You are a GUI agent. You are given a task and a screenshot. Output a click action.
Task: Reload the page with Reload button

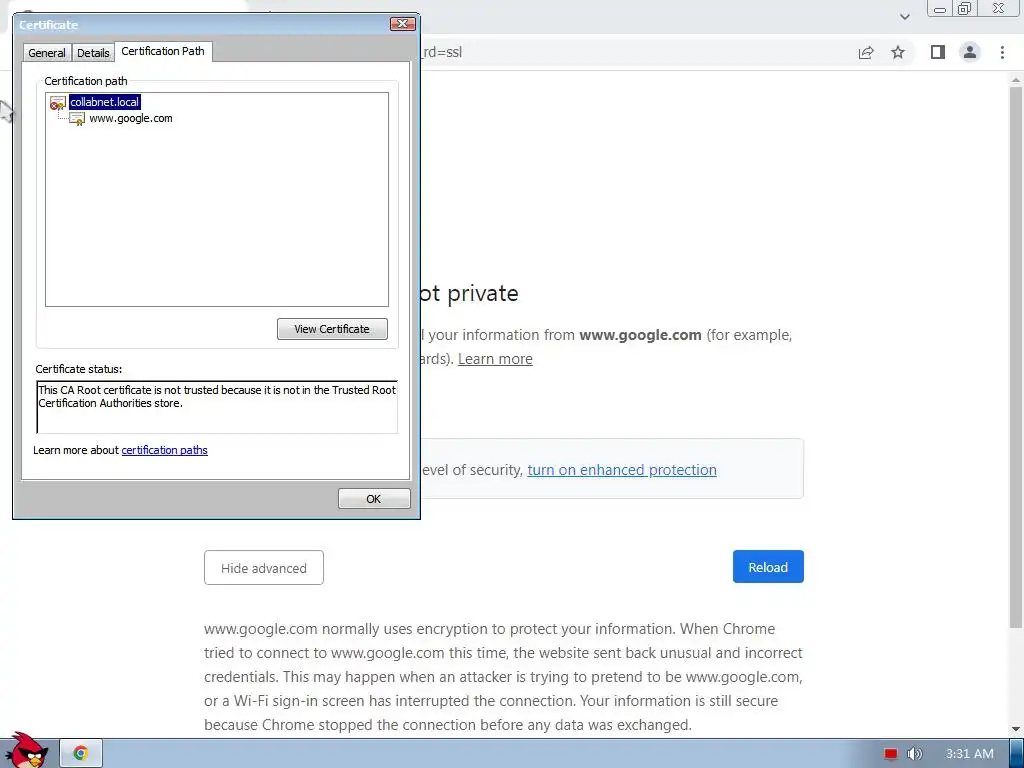pyautogui.click(x=768, y=567)
